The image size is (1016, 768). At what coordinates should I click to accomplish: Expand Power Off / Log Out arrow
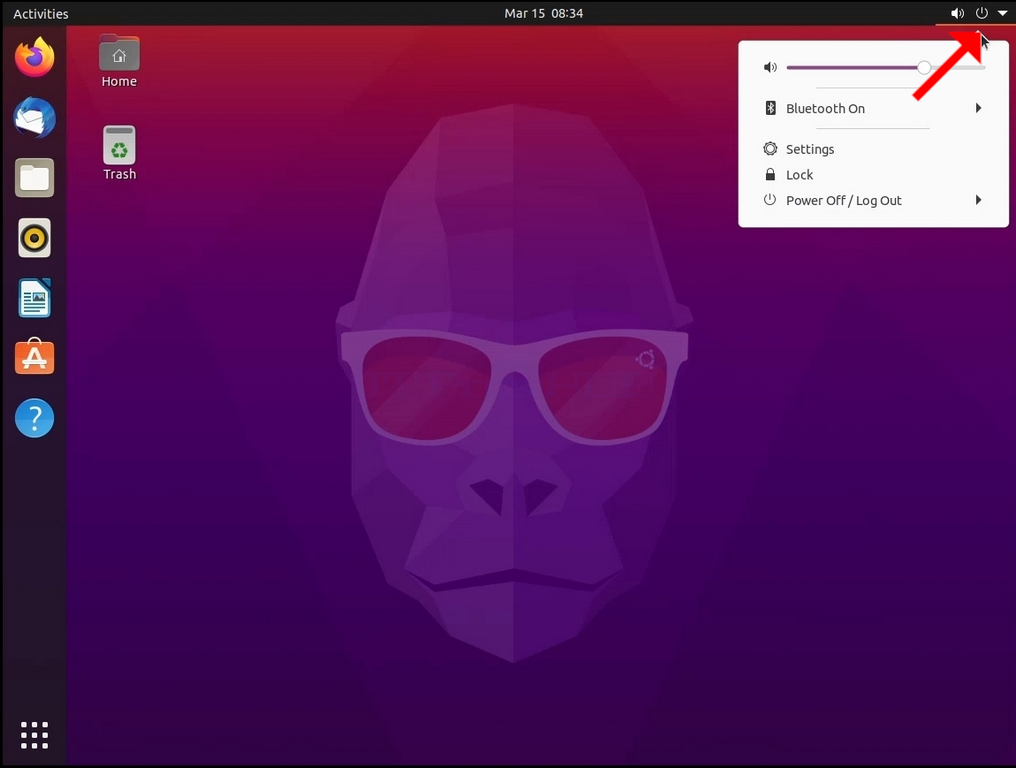978,200
